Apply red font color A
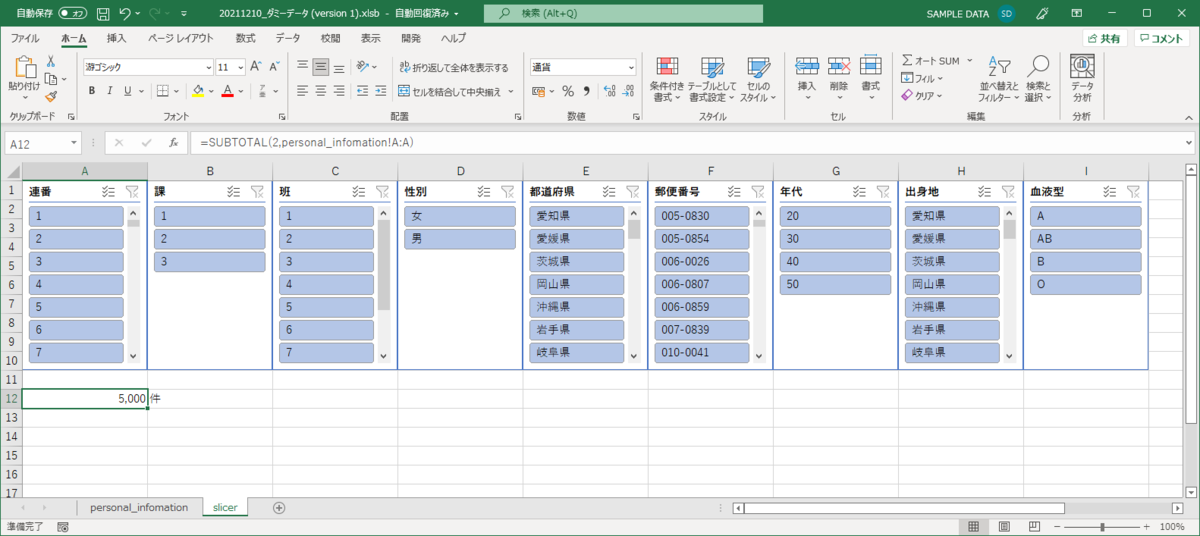1200x536 pixels. 227,91
